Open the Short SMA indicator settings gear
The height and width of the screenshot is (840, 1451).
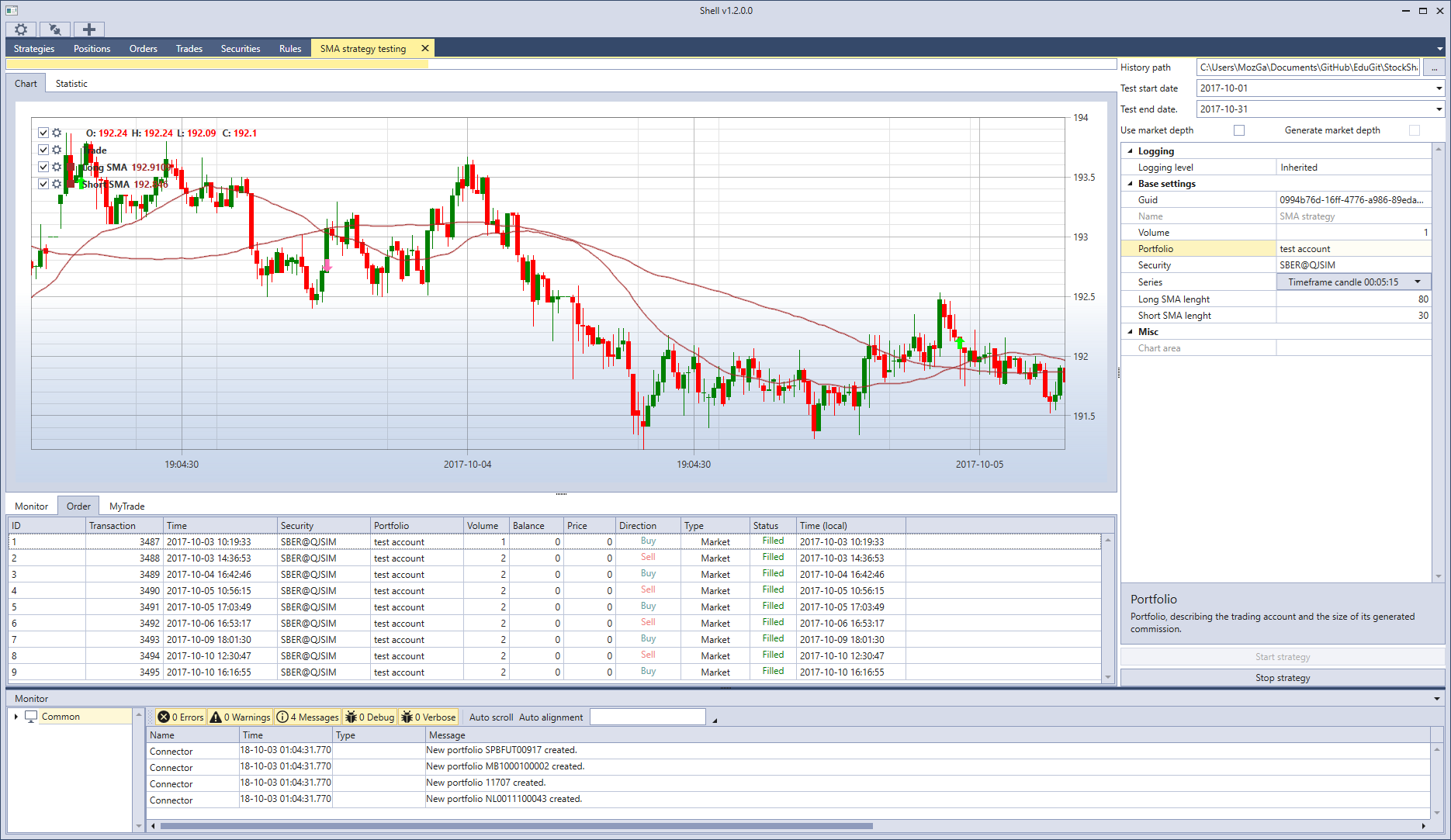[57, 184]
